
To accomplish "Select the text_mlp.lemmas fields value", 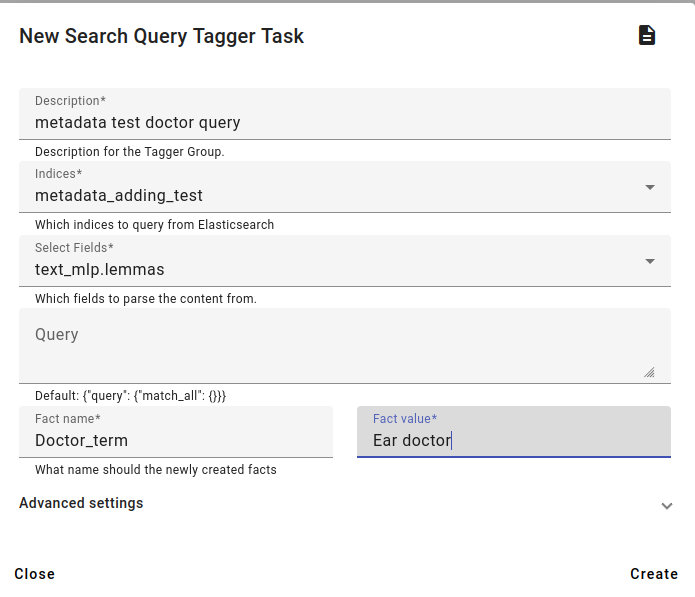I will tap(100, 269).
